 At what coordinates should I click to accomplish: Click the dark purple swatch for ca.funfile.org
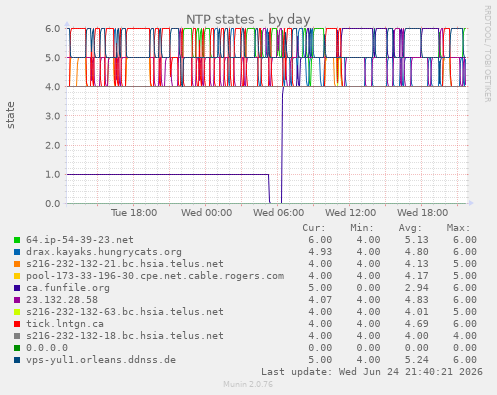click(x=17, y=288)
